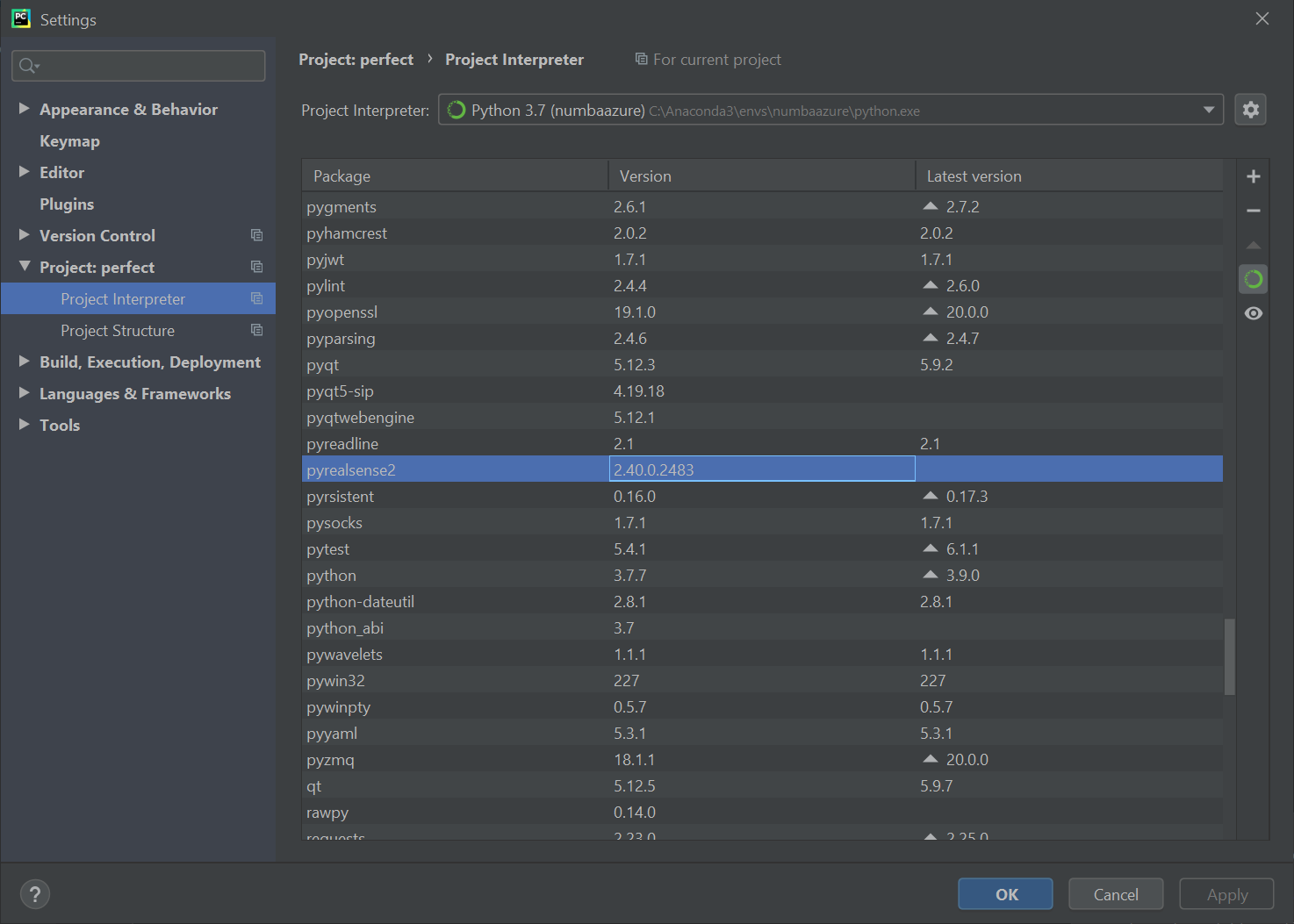This screenshot has height=924, width=1294.
Task: Remove selected package with minus icon
Action: coord(1254,211)
